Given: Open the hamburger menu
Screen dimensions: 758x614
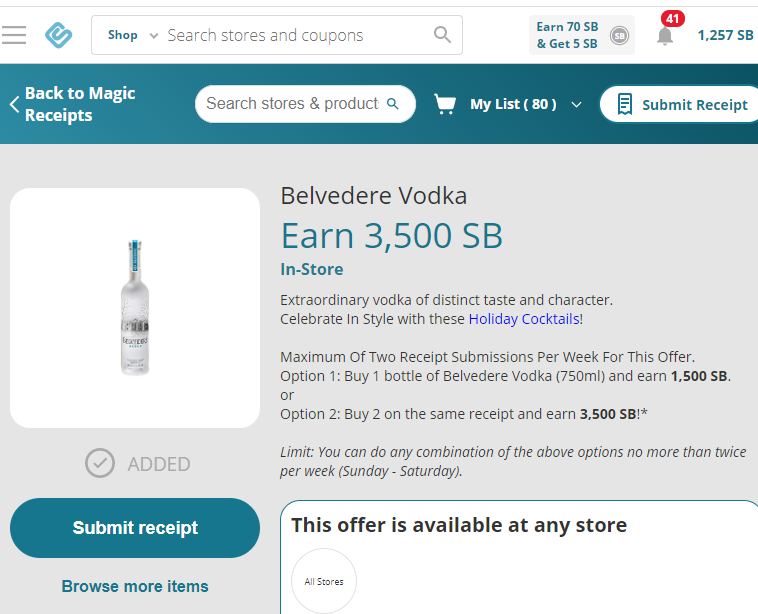Looking at the screenshot, I should click(14, 35).
